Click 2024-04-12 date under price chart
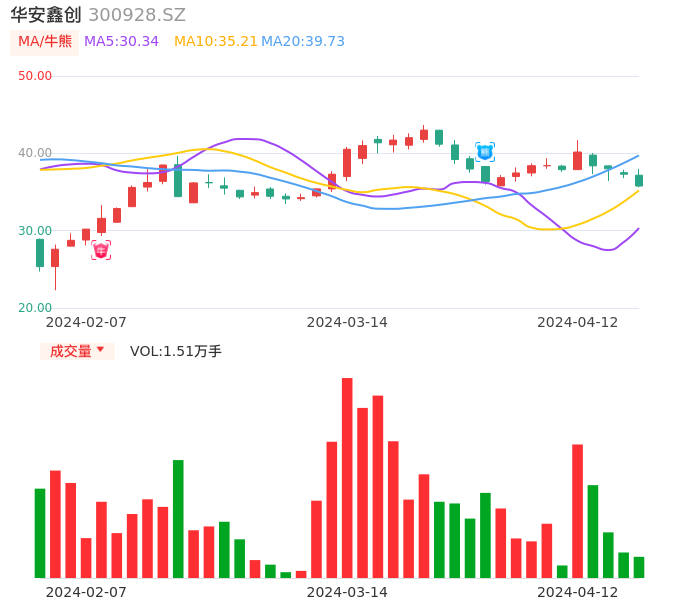 click(x=578, y=322)
